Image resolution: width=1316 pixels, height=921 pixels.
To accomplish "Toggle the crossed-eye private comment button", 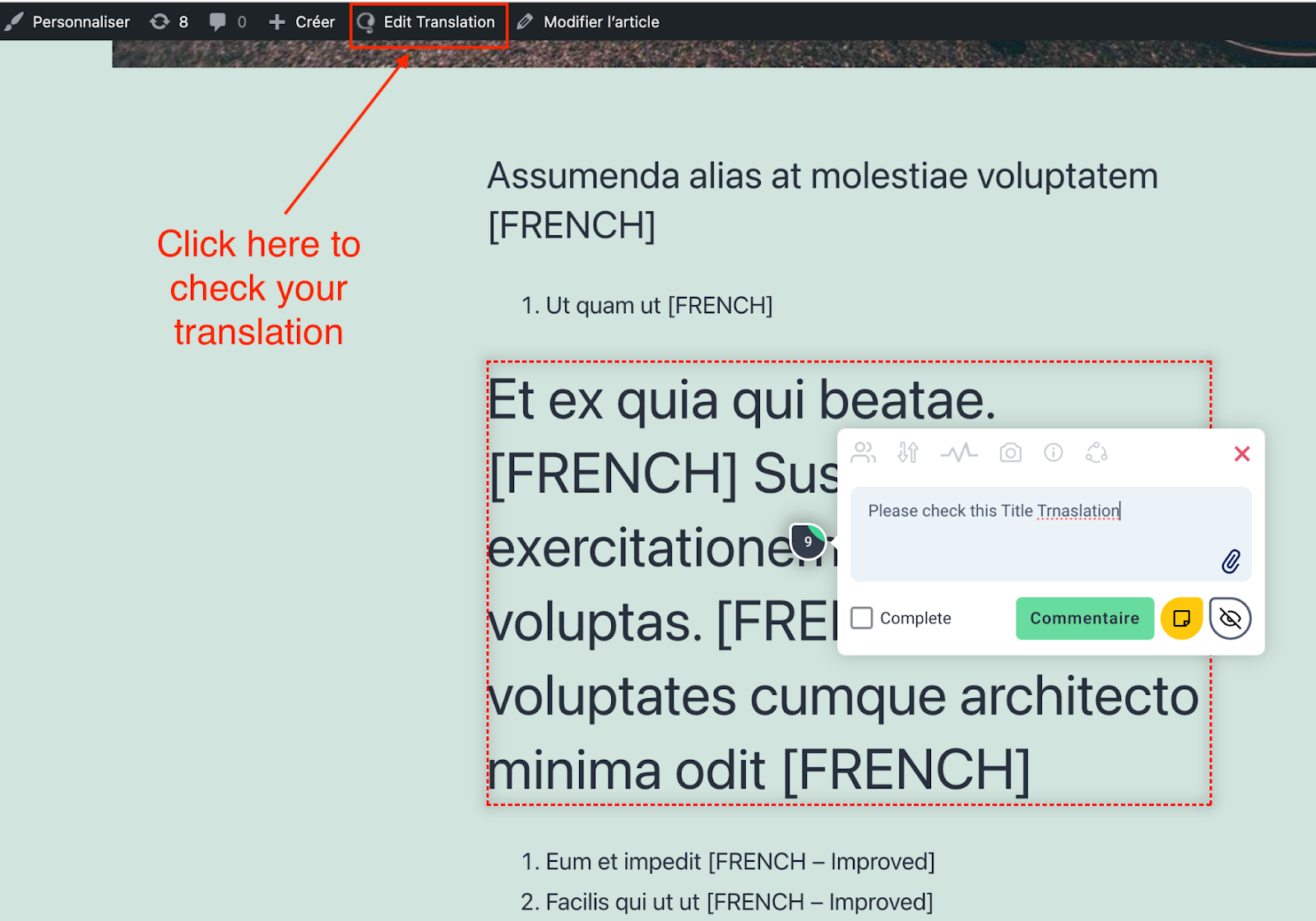I will click(x=1230, y=618).
